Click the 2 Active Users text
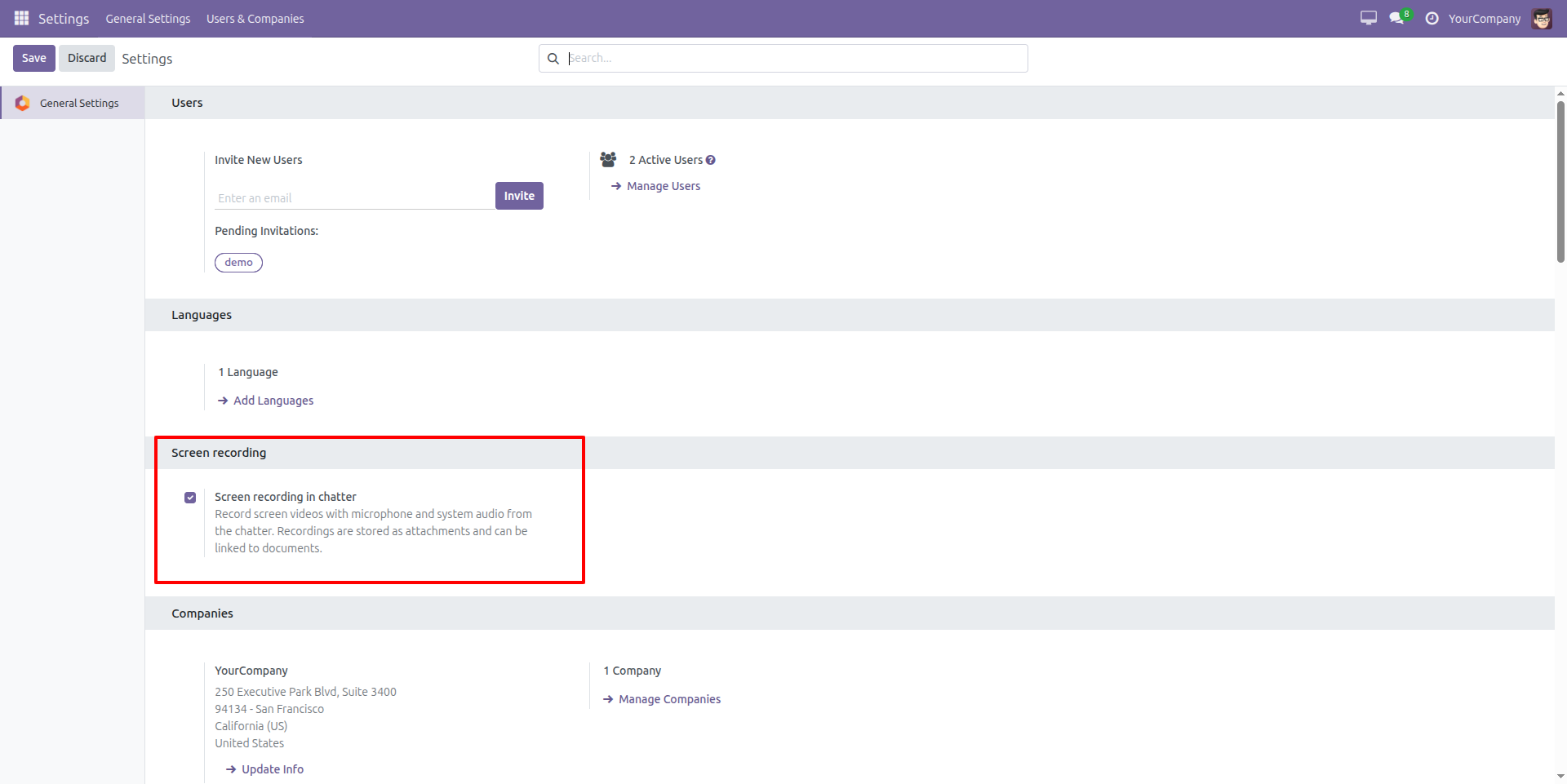This screenshot has height=784, width=1567. click(x=665, y=160)
